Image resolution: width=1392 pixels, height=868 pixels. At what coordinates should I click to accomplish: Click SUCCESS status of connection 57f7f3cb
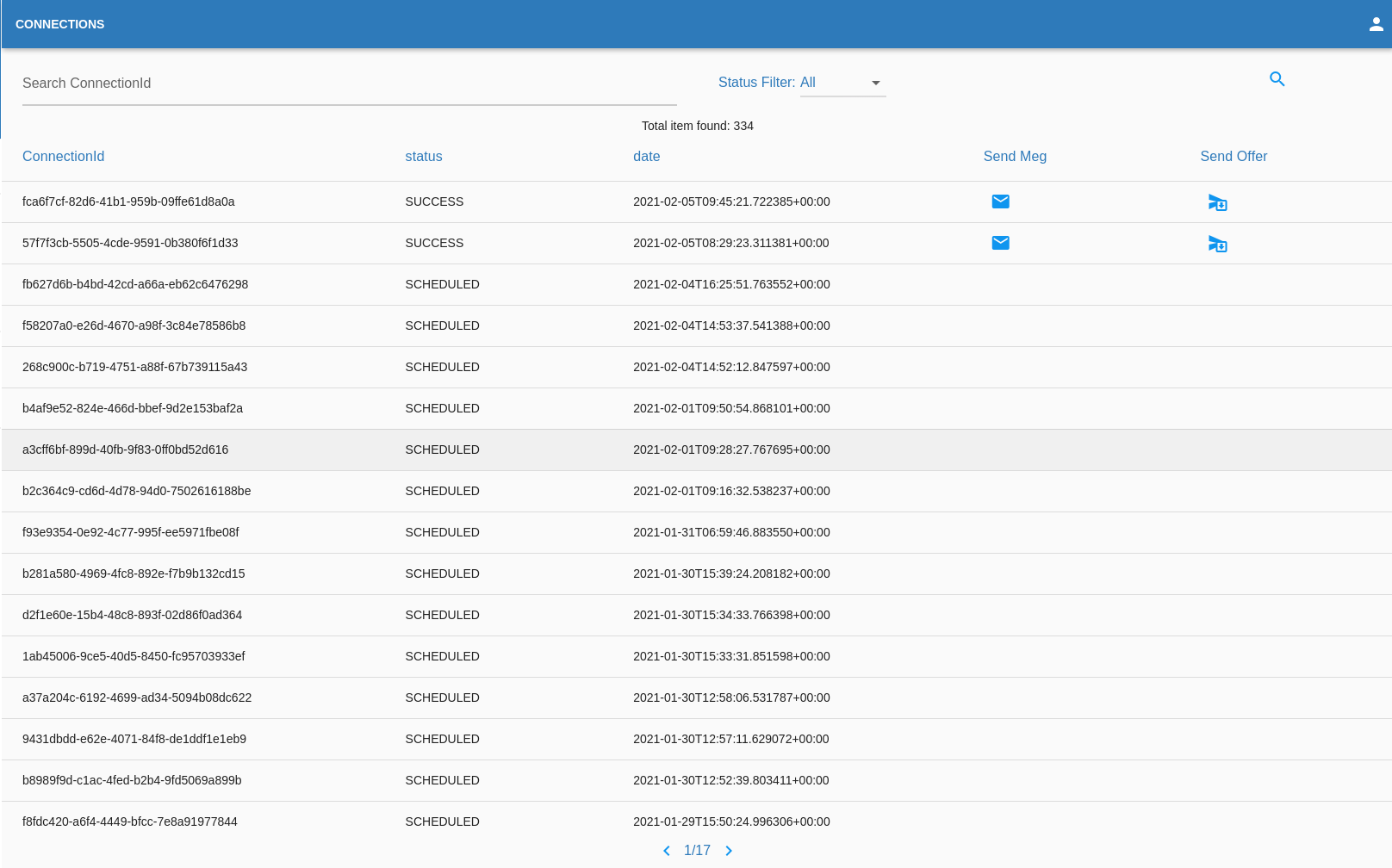434,243
